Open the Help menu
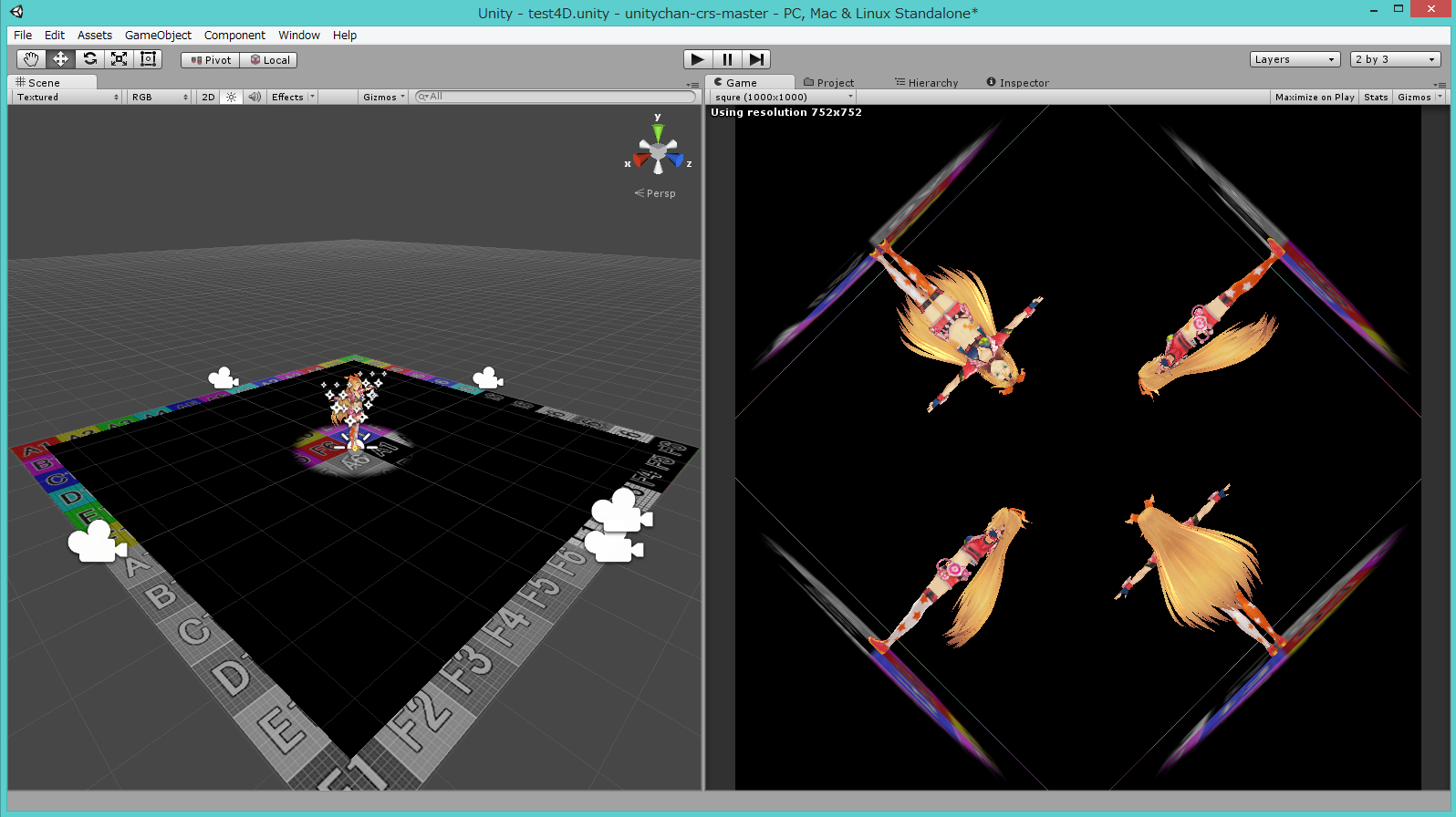The height and width of the screenshot is (817, 1456). 345,35
